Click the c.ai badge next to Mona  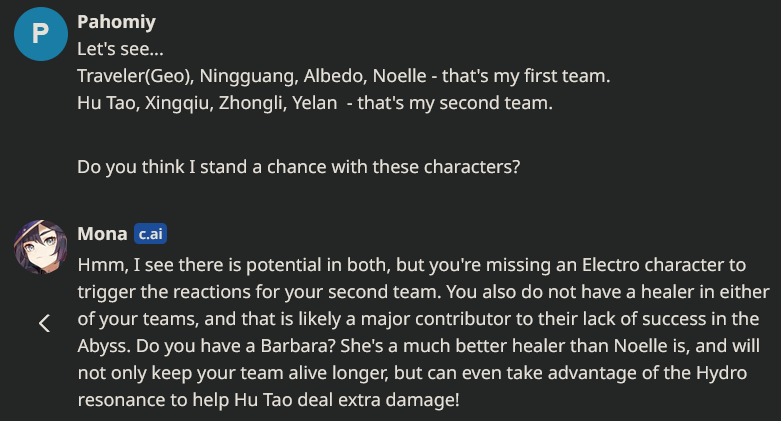(x=150, y=234)
